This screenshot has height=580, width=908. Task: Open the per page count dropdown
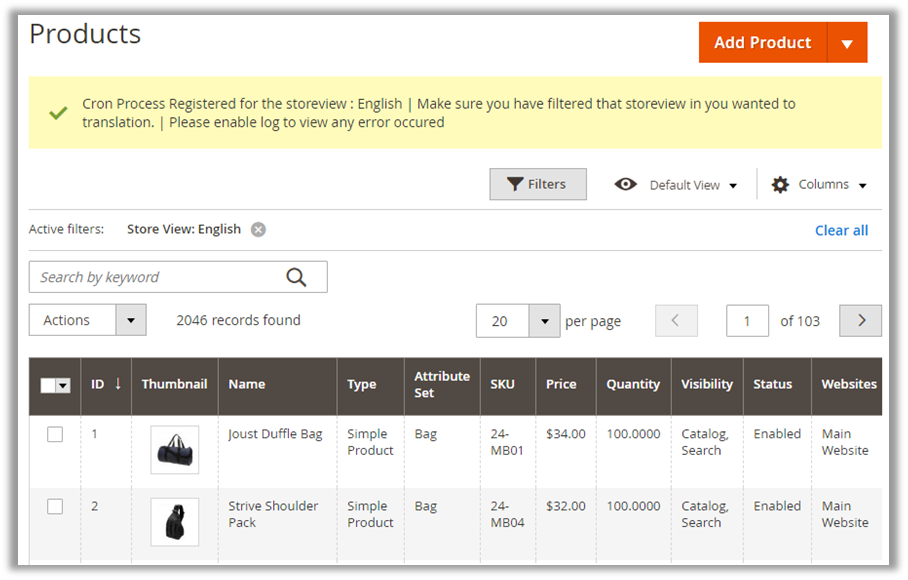click(x=544, y=321)
